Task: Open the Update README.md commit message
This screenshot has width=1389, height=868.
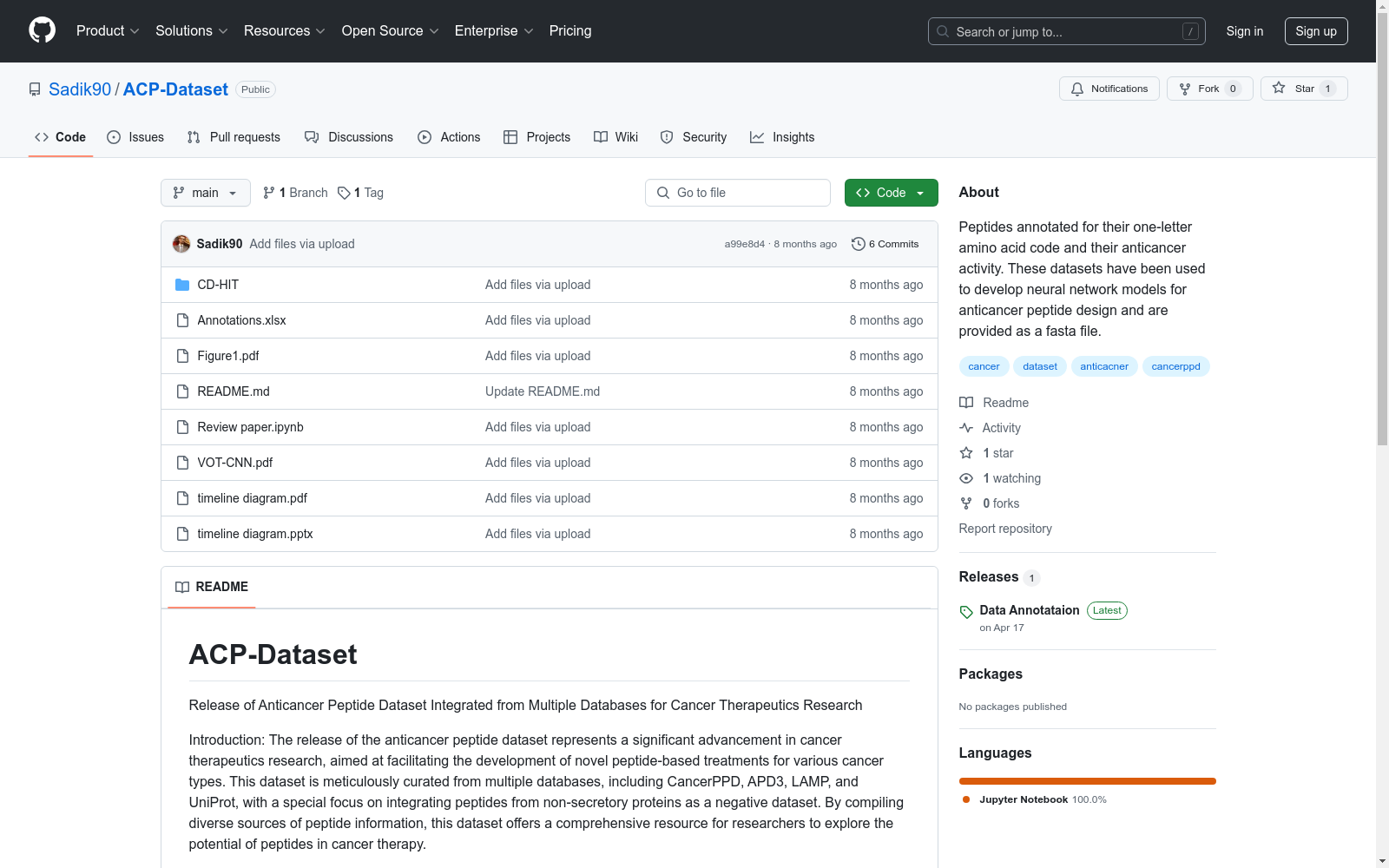Action: pyautogui.click(x=543, y=391)
